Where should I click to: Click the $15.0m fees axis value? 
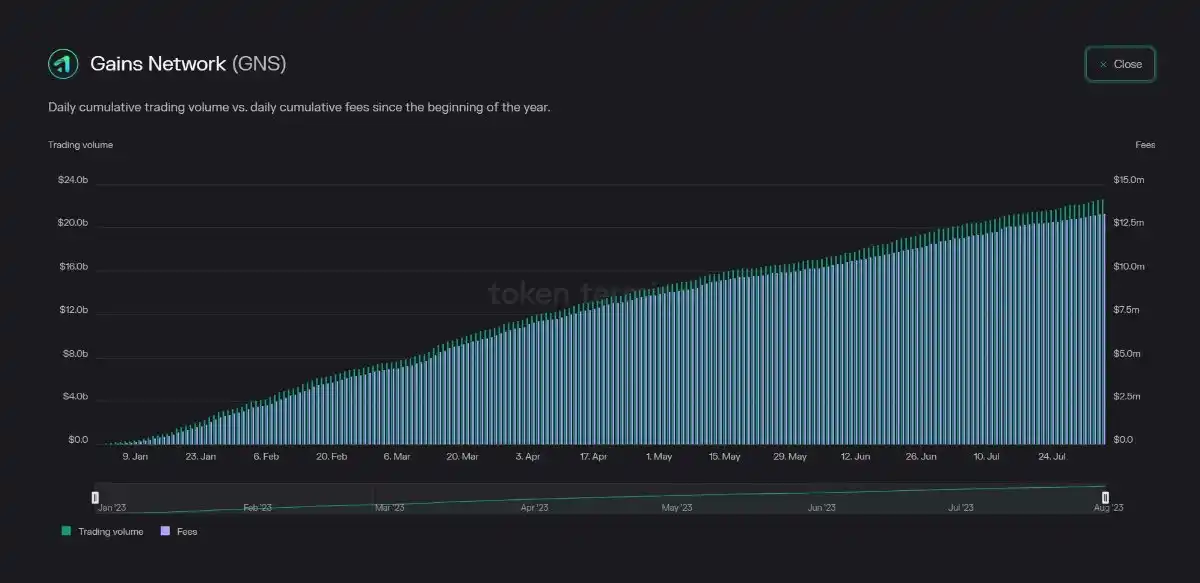tap(1128, 180)
